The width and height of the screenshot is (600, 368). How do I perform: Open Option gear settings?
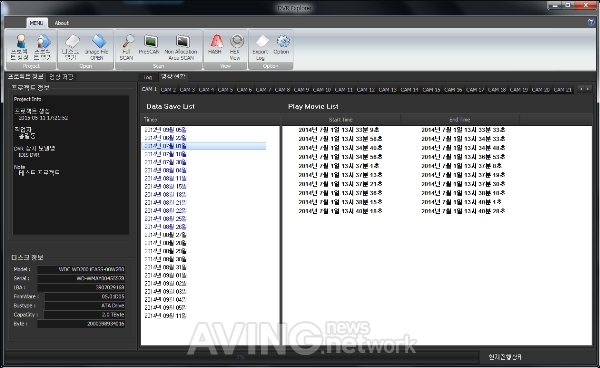click(282, 45)
